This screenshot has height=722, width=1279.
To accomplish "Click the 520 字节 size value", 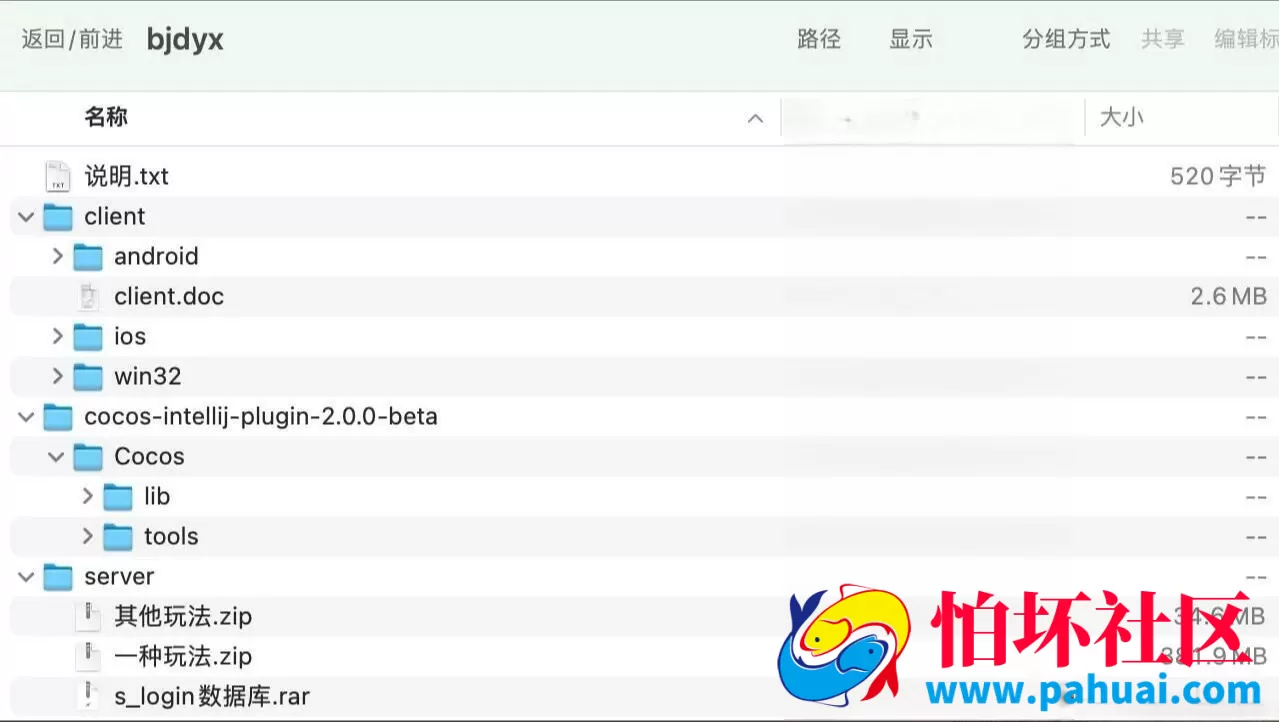I will (1218, 177).
